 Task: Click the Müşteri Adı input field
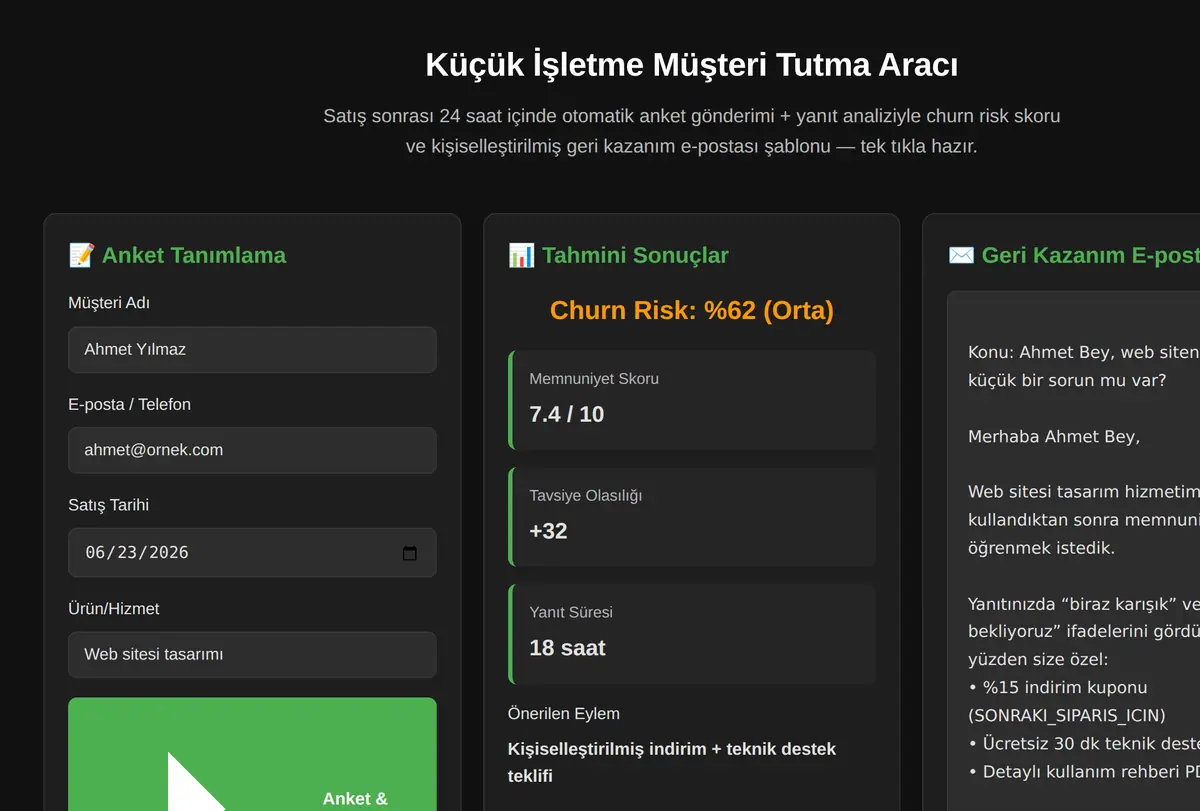tap(252, 350)
